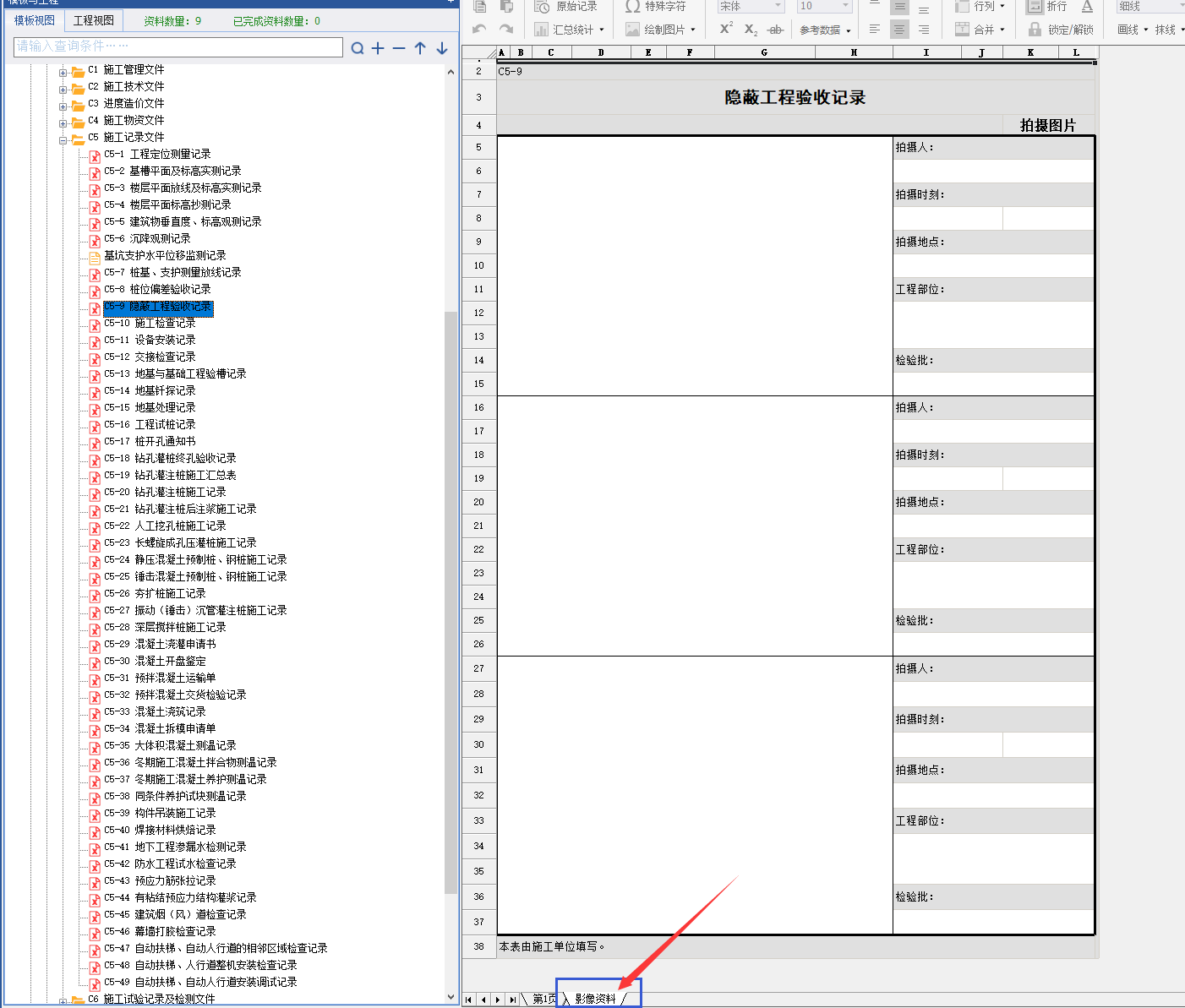
Task: Click the down arrow icon beside search
Action: [441, 48]
